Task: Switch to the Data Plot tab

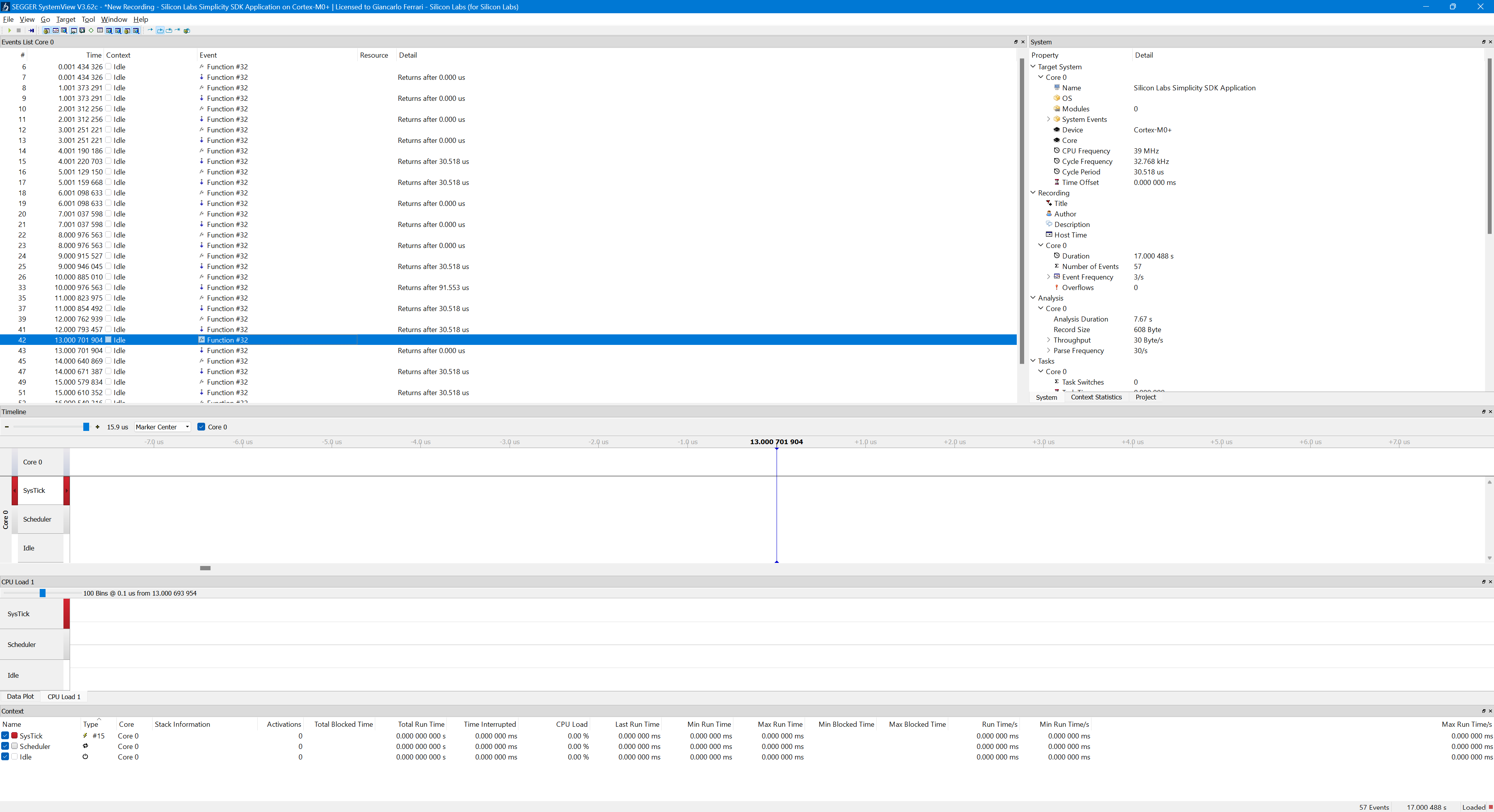Action: (x=20, y=696)
